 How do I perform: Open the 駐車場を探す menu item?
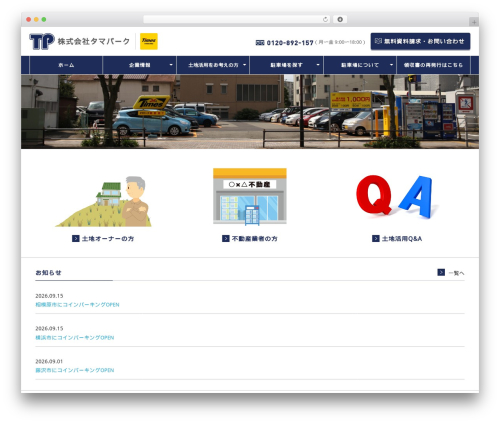[287, 65]
